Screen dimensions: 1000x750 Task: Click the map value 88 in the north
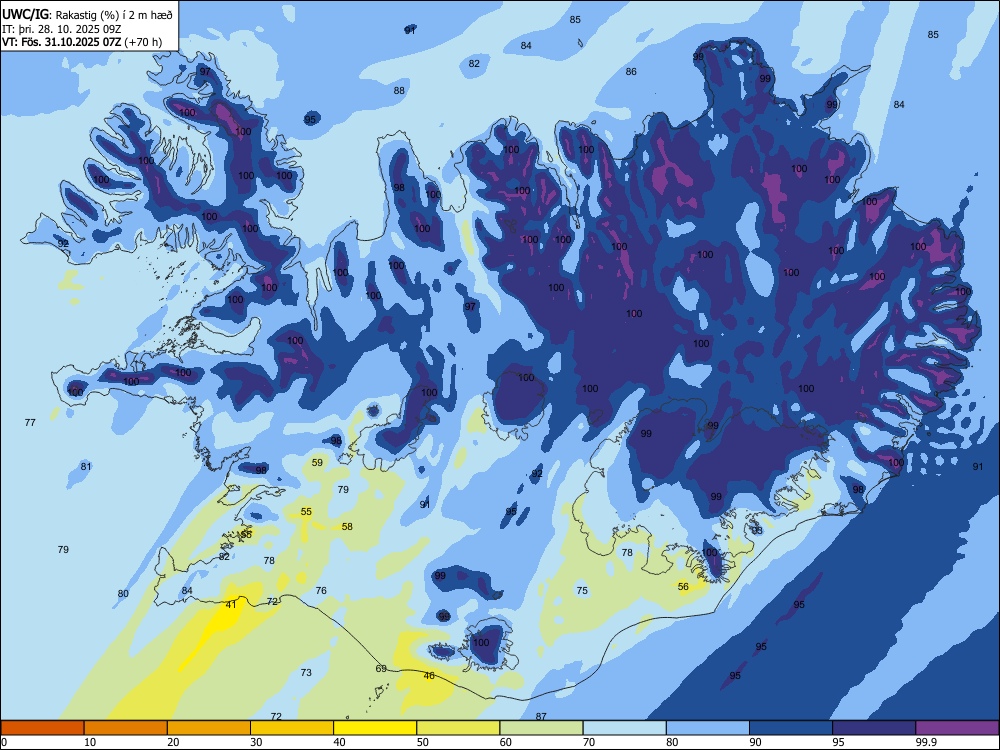coord(399,91)
